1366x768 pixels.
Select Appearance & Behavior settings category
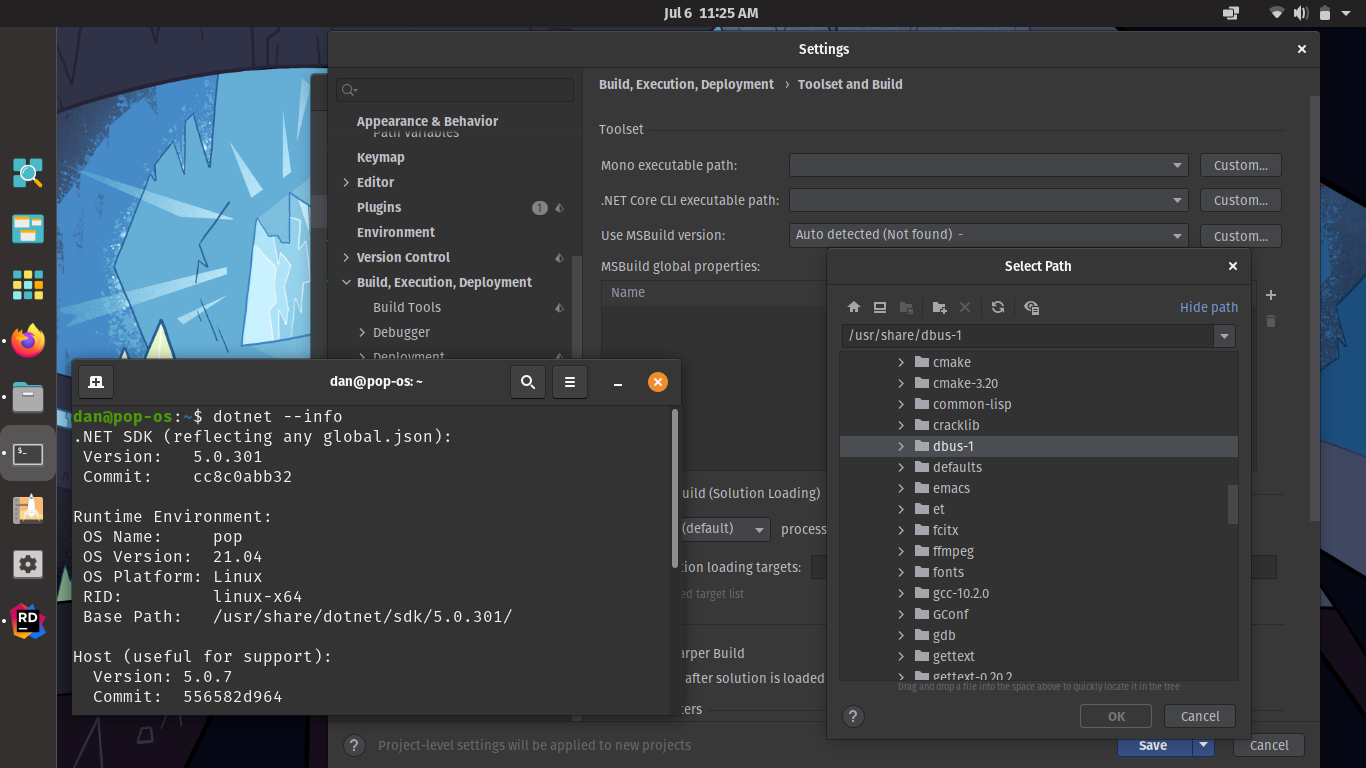click(x=427, y=121)
